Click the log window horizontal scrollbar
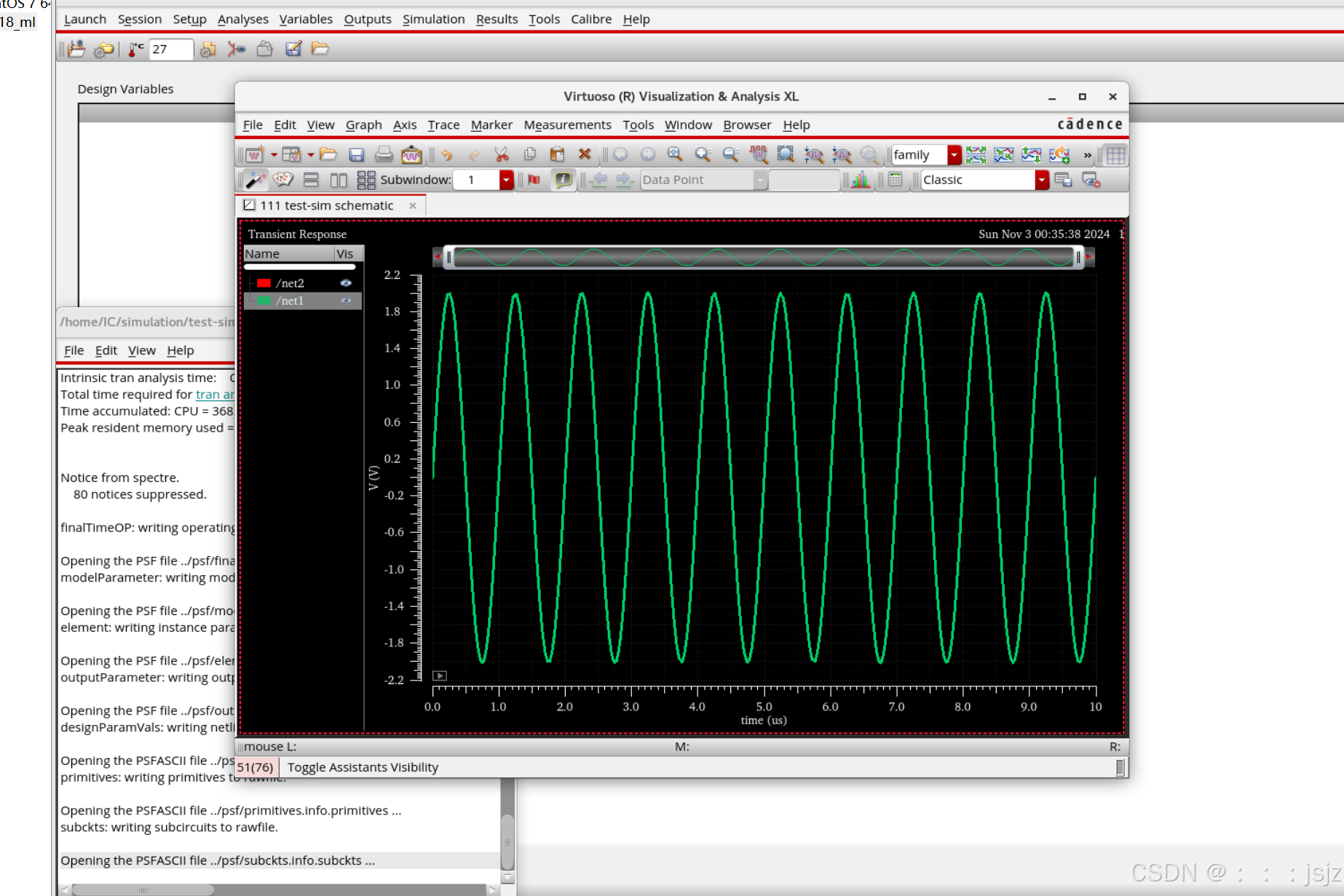Viewport: 1344px width, 896px height. tap(143, 889)
